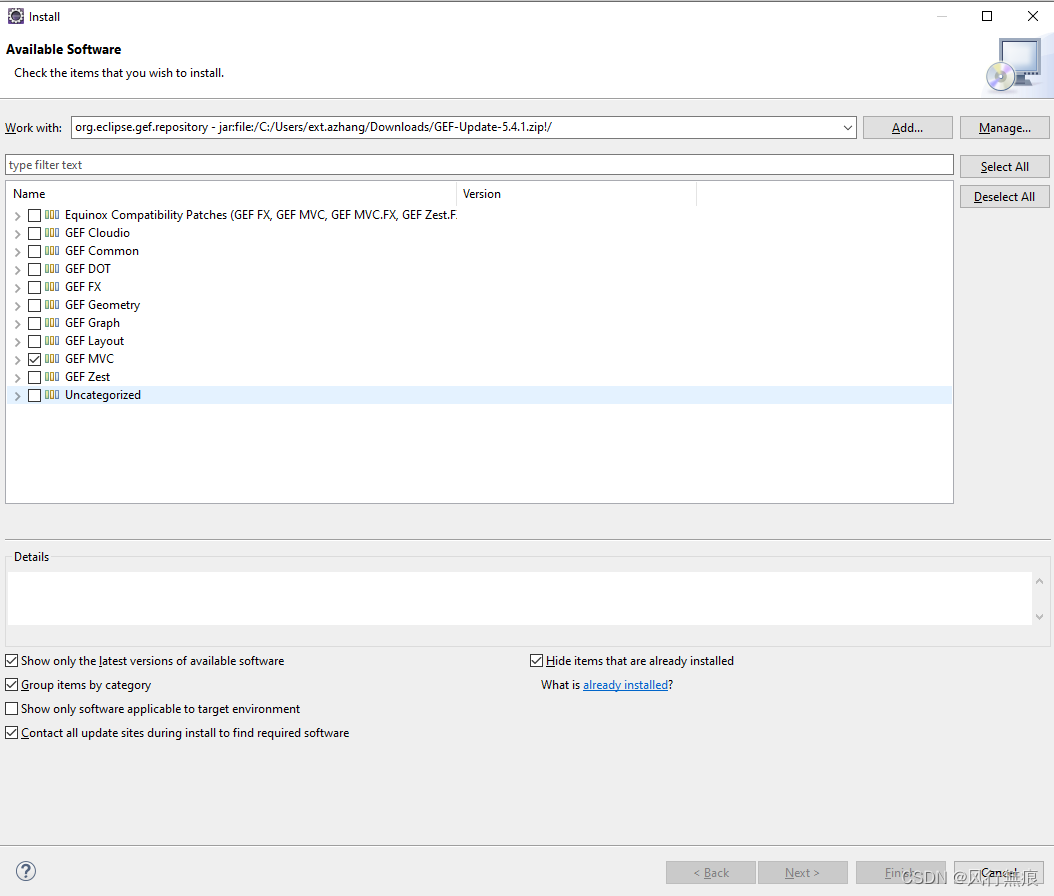
Task: Select the GEF Geometry row label
Action: [102, 305]
